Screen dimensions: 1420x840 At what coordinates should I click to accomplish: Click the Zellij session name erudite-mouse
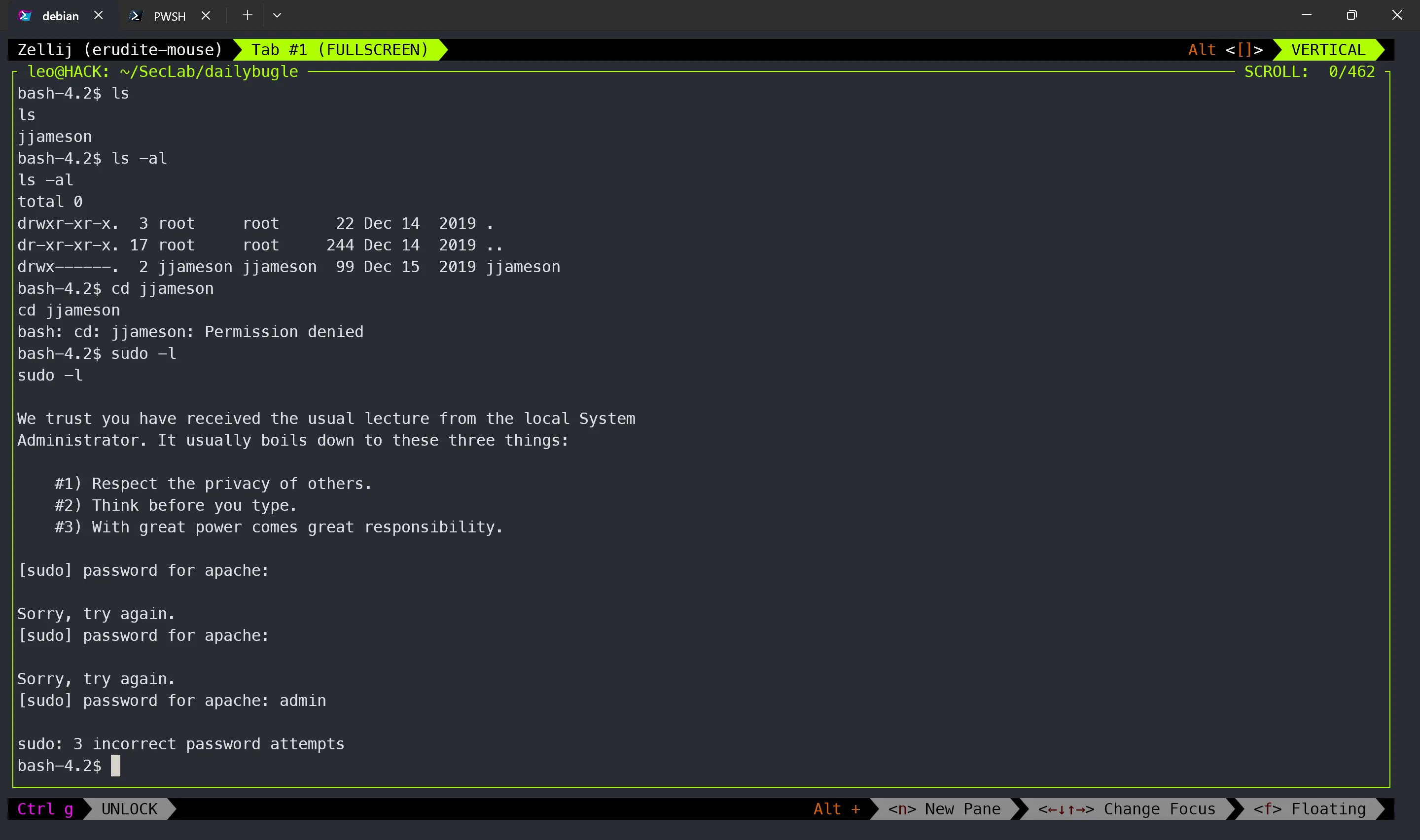coord(153,50)
